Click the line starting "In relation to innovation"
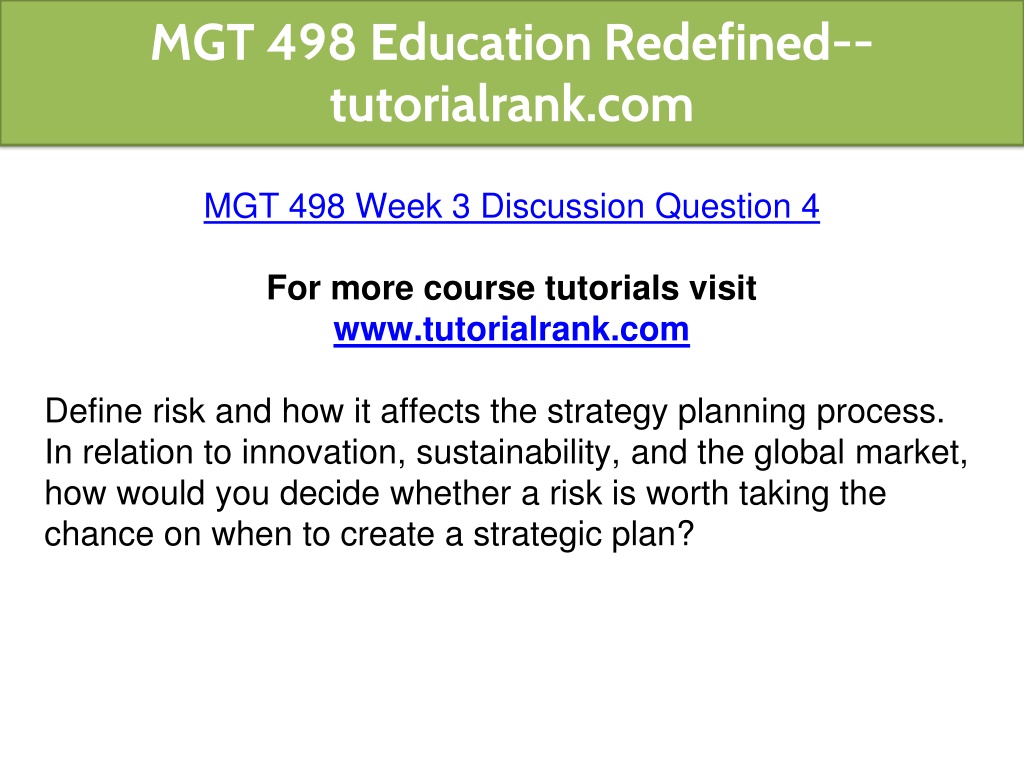Viewport: 1024px width, 768px height. coord(506,453)
